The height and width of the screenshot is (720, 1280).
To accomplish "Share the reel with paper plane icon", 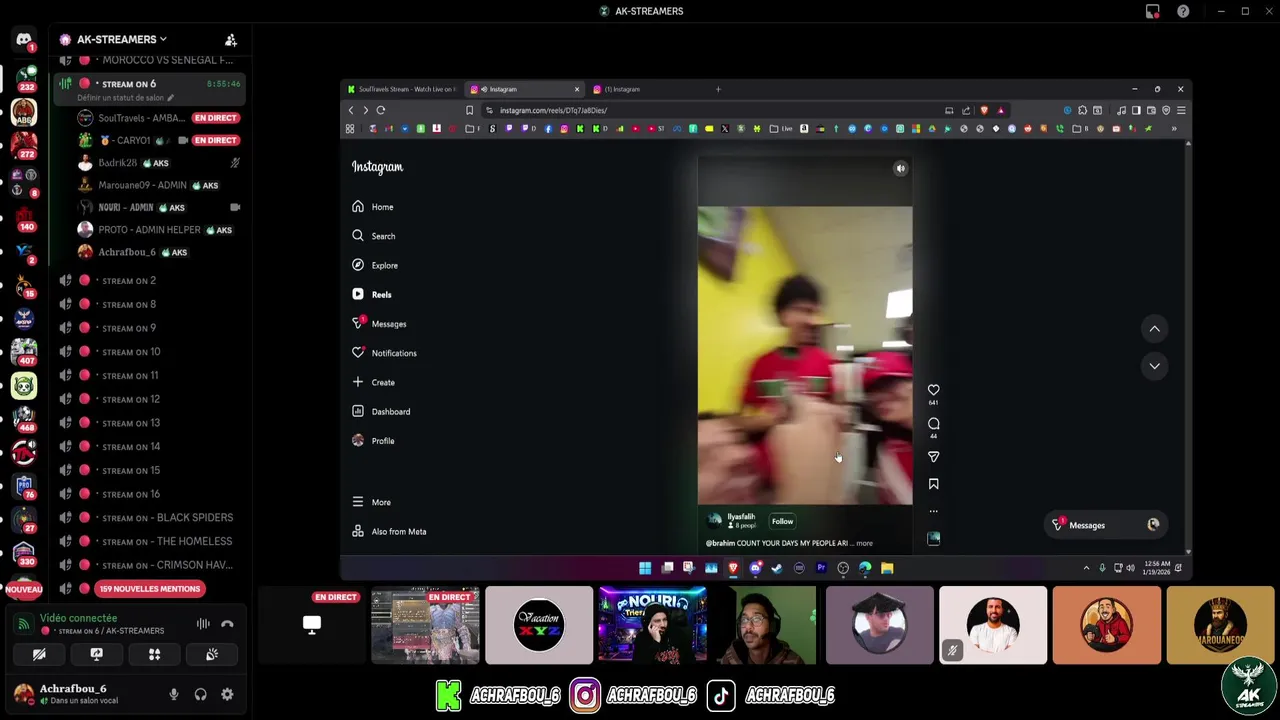I will pyautogui.click(x=933, y=457).
